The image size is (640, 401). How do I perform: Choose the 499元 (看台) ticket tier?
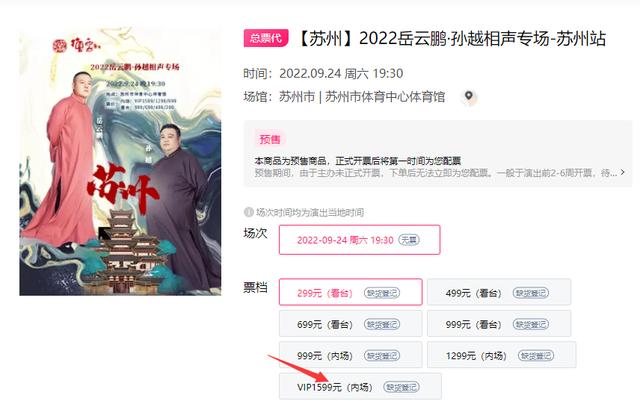[x=499, y=292]
